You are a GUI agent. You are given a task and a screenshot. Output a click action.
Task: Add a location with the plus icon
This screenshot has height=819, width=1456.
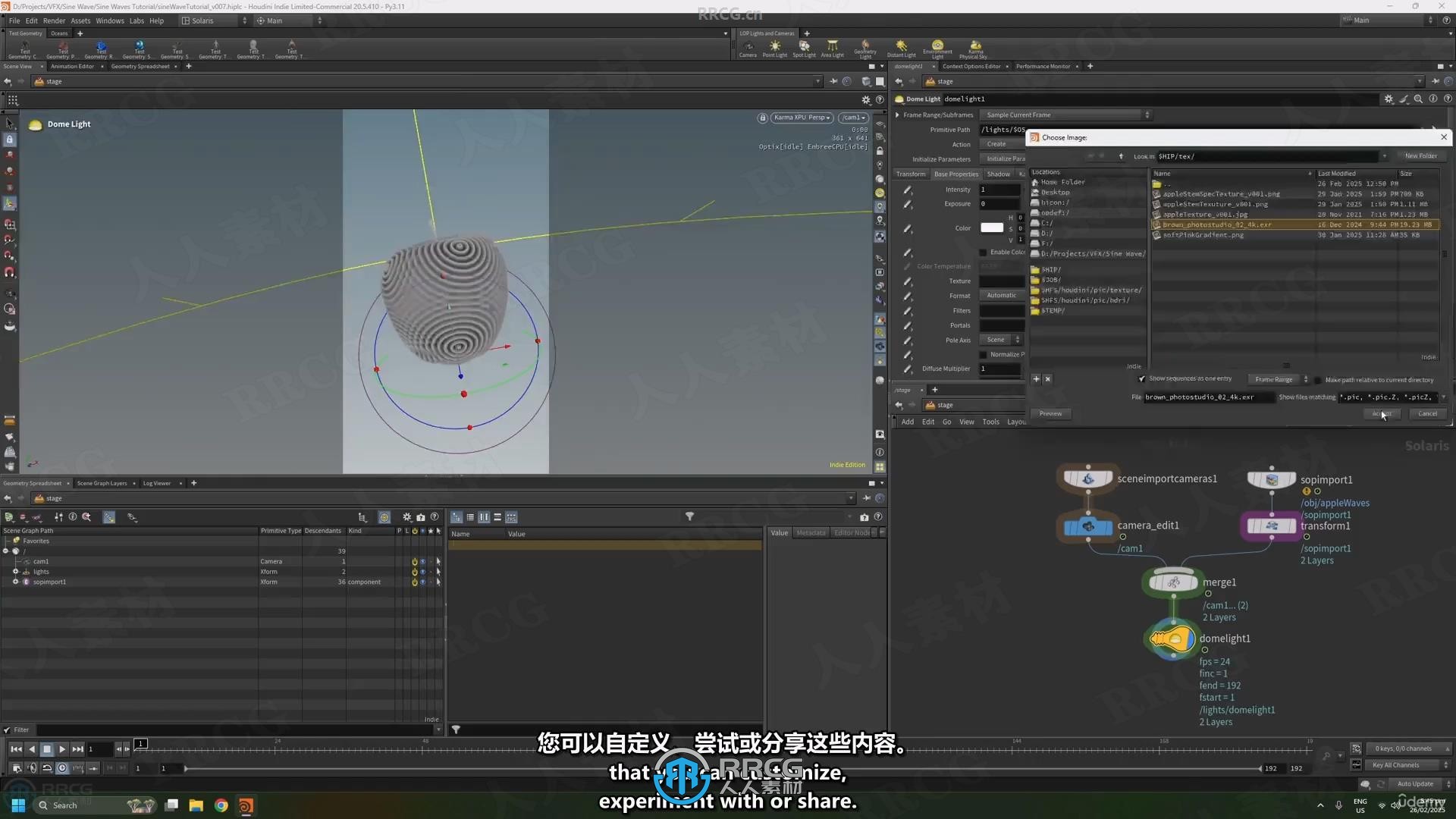(x=1036, y=379)
